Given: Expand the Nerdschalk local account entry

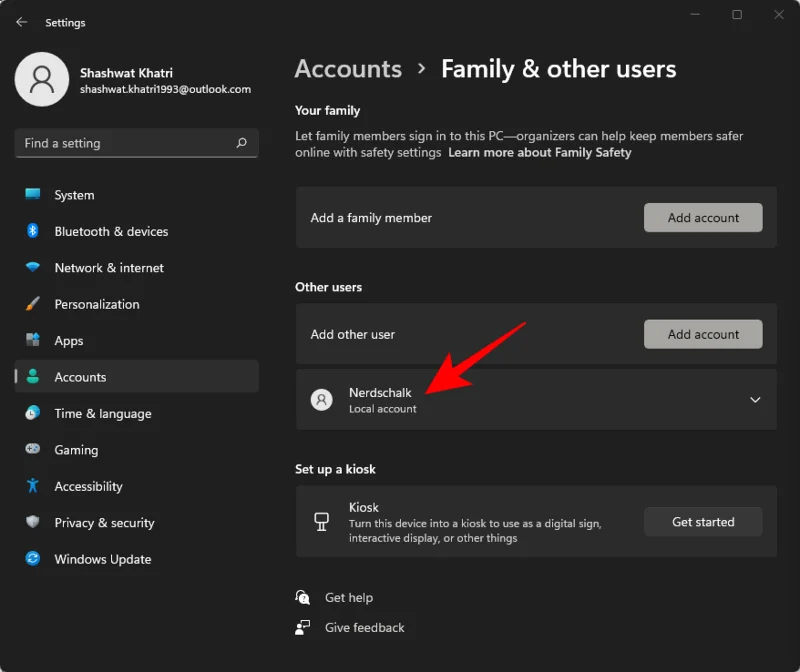Looking at the screenshot, I should pos(756,399).
